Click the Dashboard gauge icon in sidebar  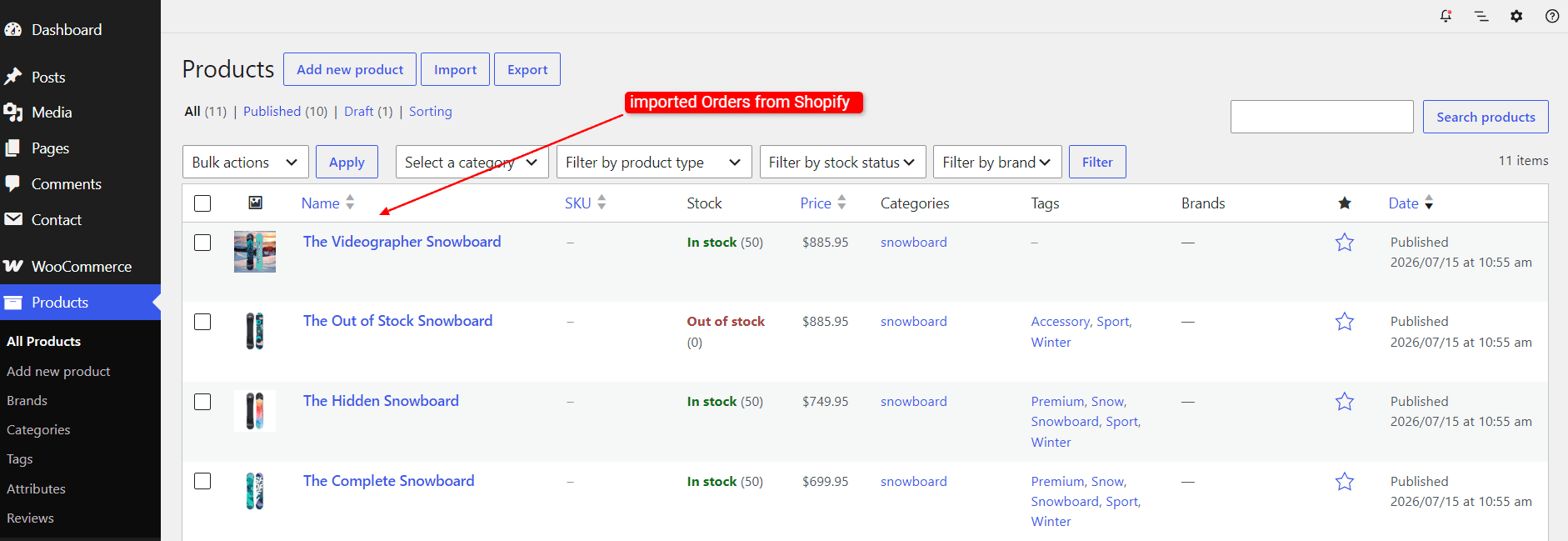pyautogui.click(x=13, y=29)
